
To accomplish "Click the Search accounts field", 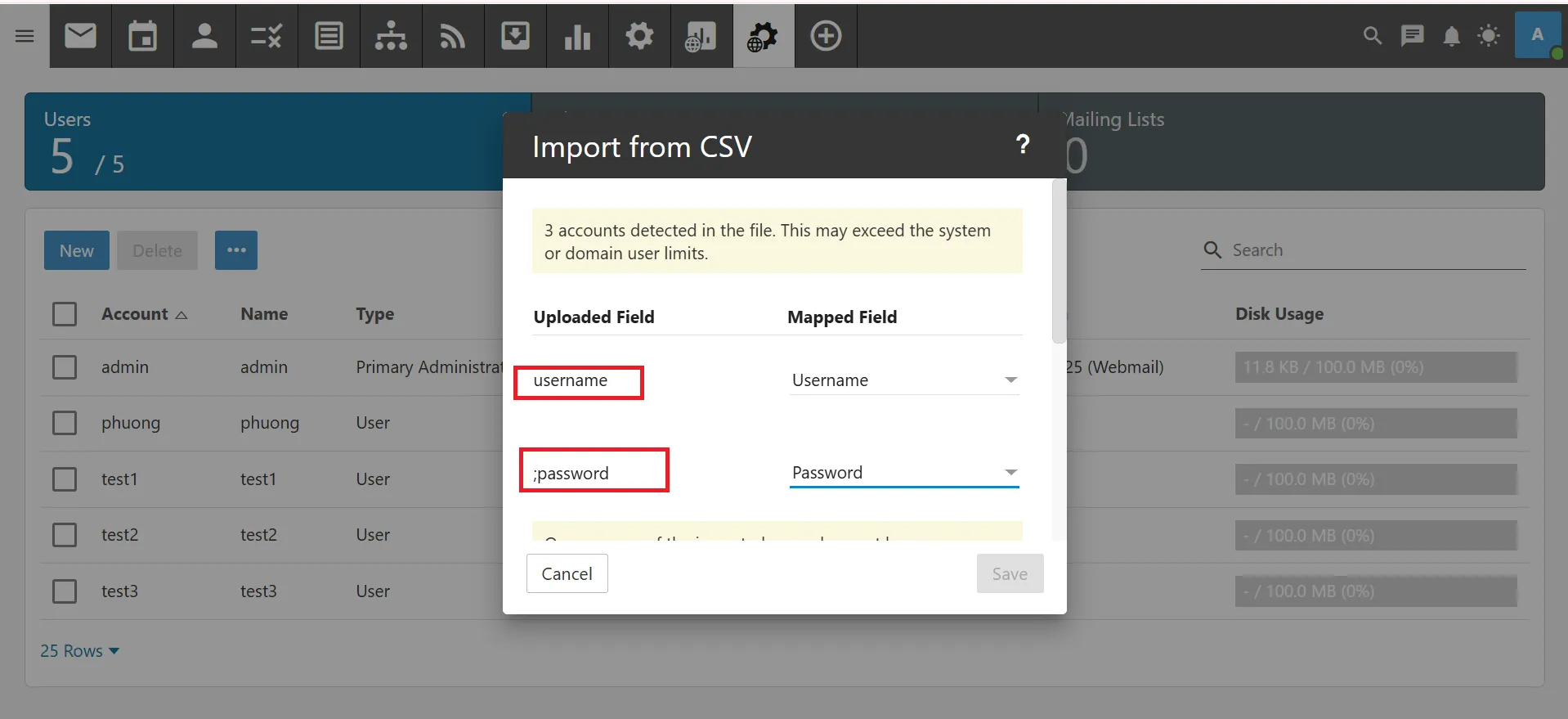I will click(x=1373, y=250).
